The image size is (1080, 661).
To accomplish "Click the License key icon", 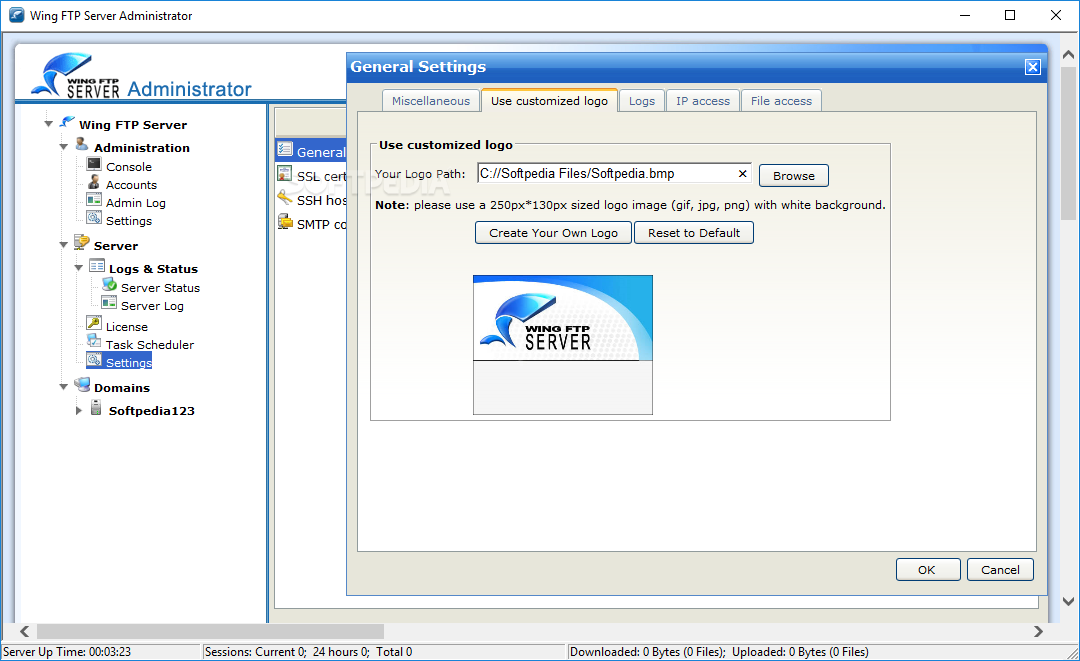I will click(94, 323).
